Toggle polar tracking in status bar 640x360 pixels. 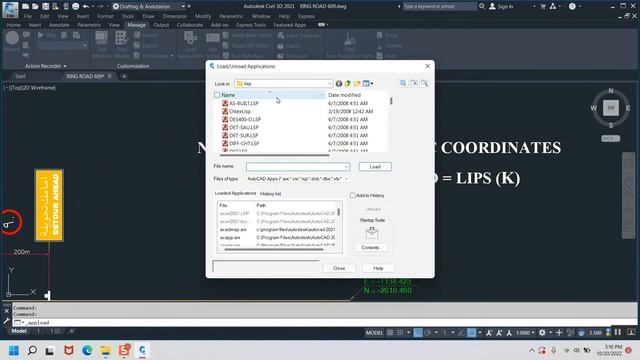pos(427,333)
